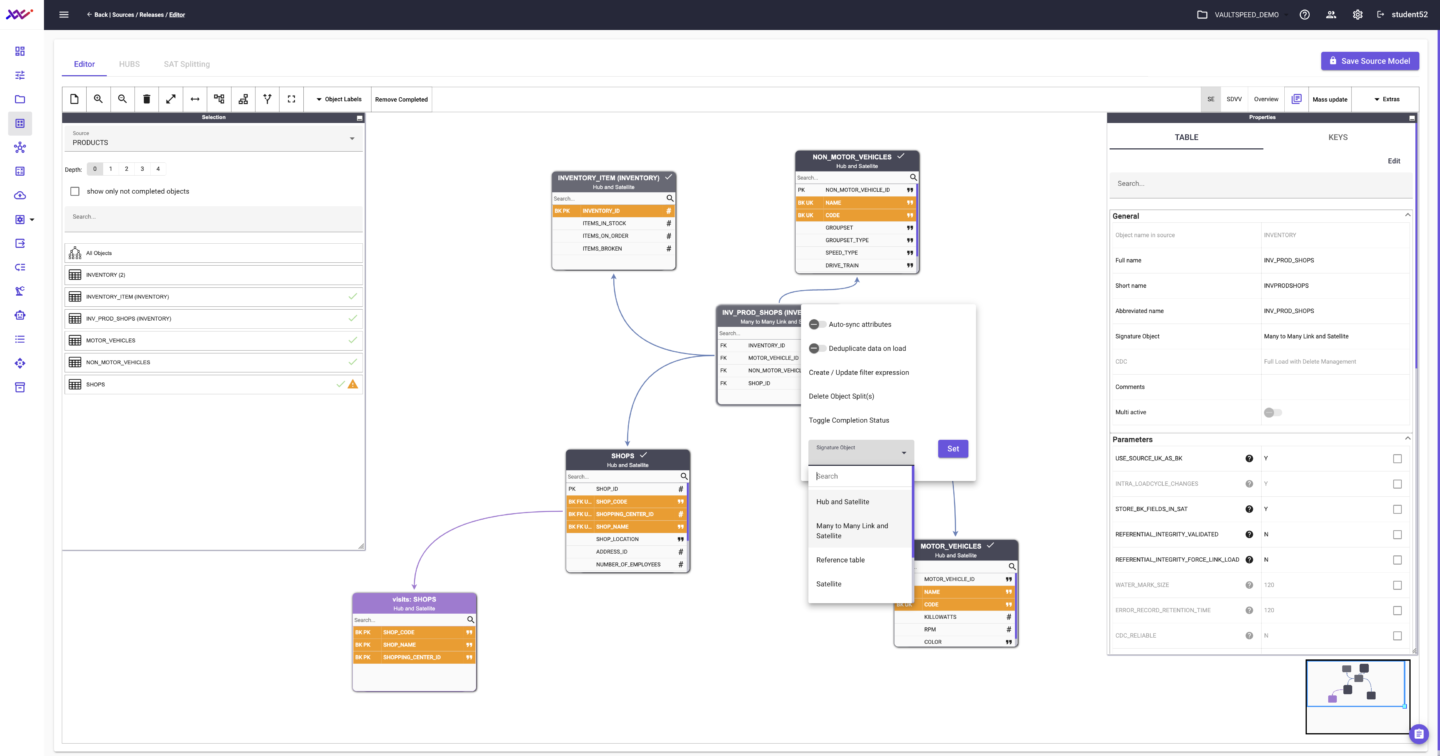Select the new document toolbar icon
This screenshot has width=1440, height=756.
[x=74, y=99]
